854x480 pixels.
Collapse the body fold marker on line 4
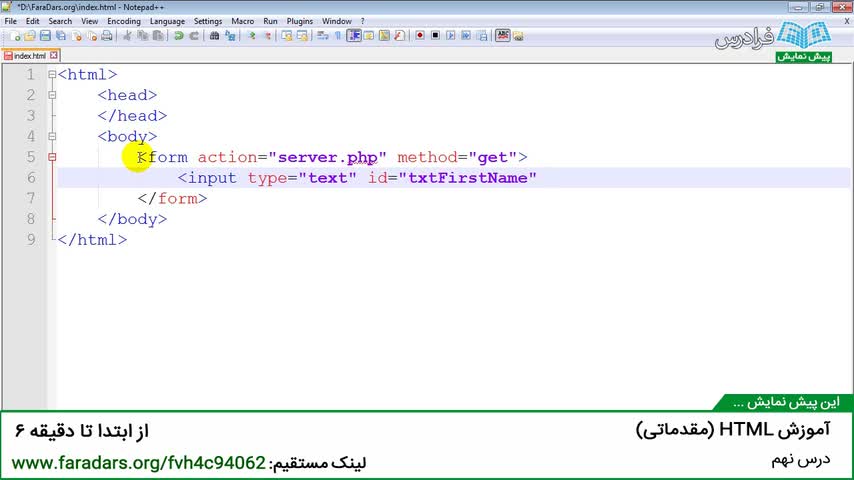pyautogui.click(x=52, y=136)
